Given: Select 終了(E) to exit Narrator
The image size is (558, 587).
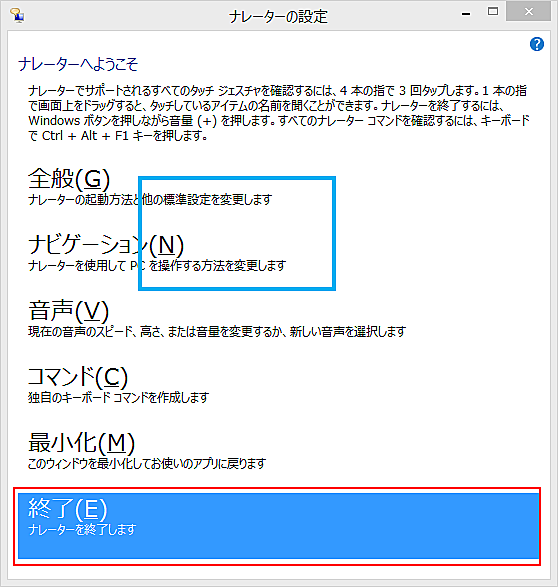Looking at the screenshot, I should [278, 526].
